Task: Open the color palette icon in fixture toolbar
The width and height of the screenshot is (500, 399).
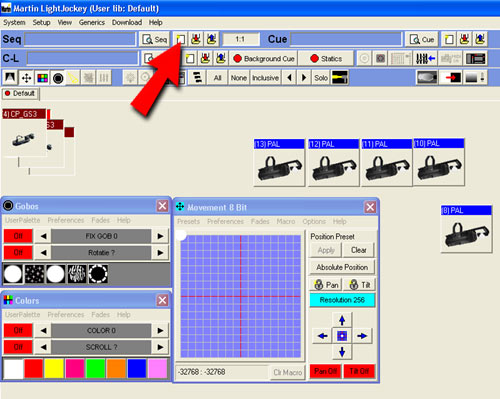Action: [42, 78]
